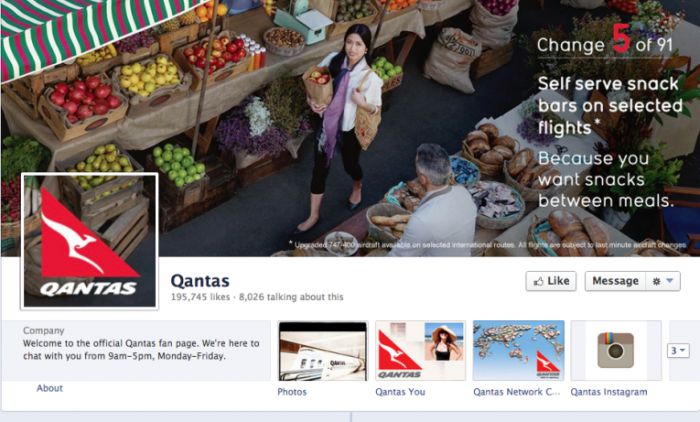Click the Photos label link

click(x=292, y=392)
